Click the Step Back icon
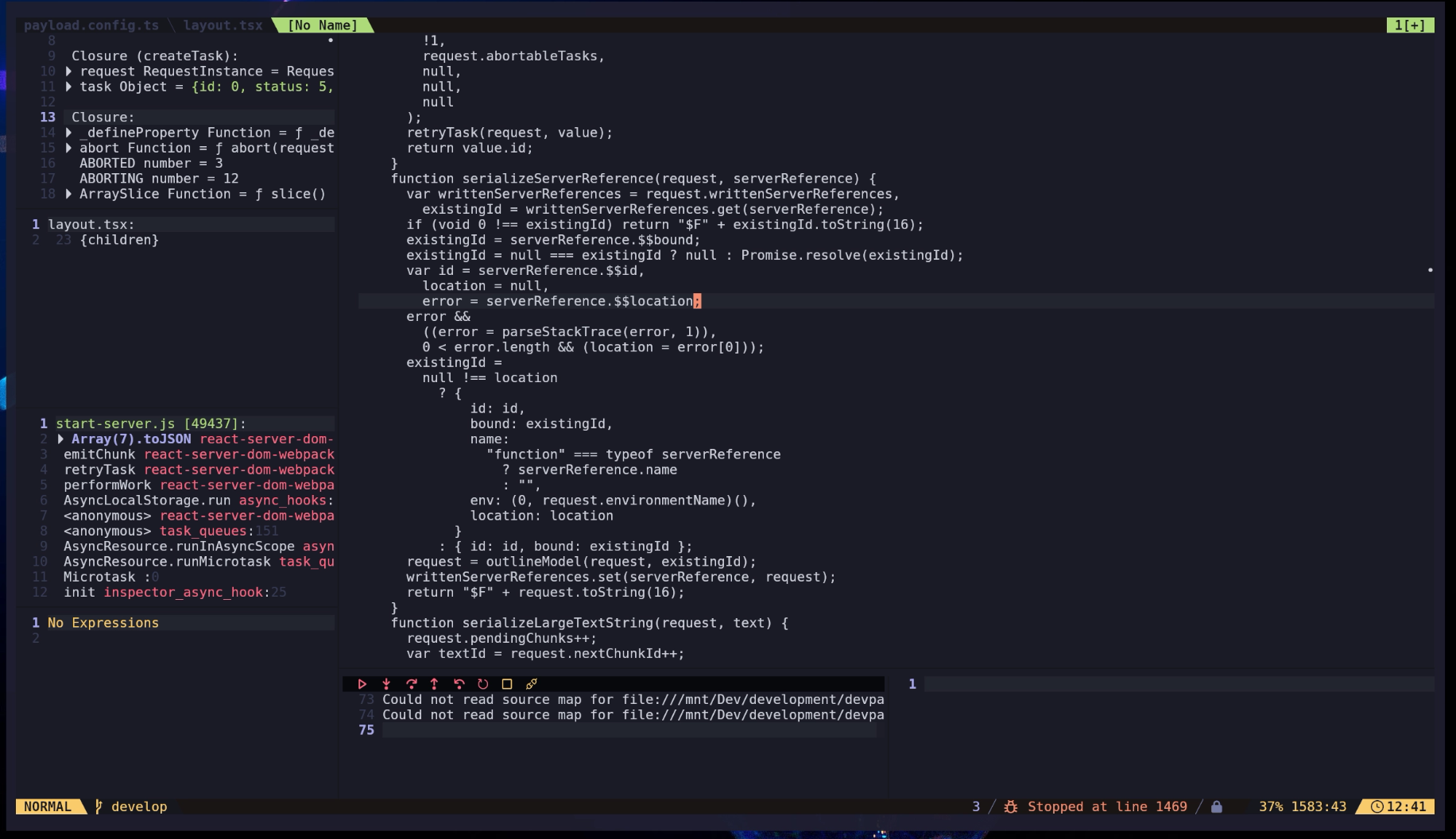This screenshot has width=1456, height=839. click(458, 684)
